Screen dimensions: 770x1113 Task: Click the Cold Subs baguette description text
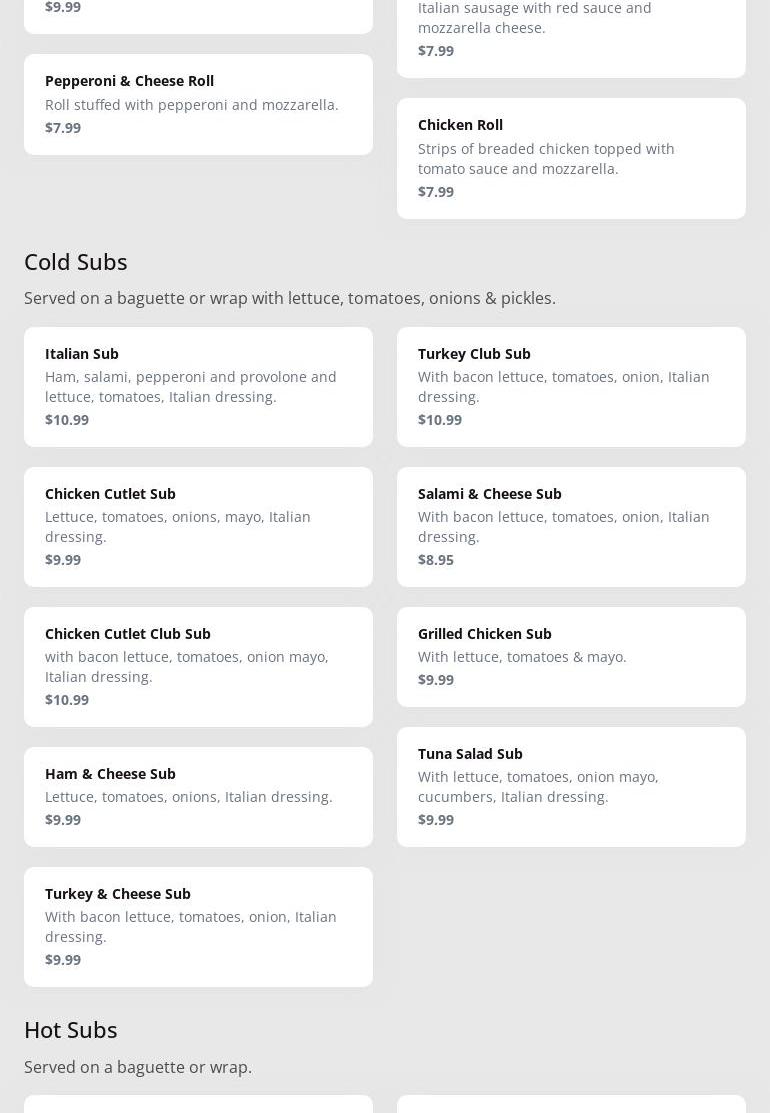(x=290, y=298)
